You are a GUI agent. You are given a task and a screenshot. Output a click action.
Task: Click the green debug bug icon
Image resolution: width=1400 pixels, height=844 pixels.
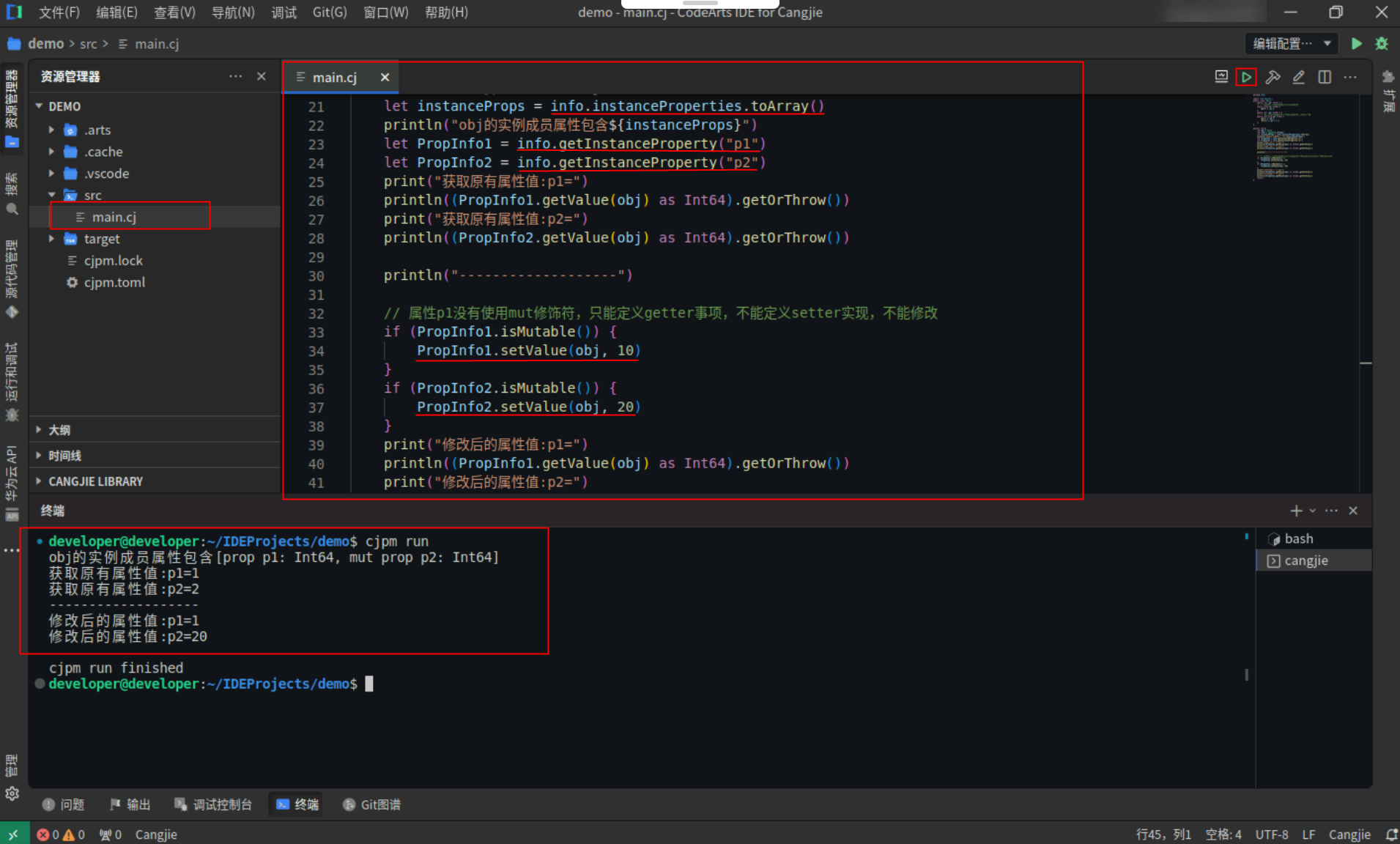coord(1382,44)
